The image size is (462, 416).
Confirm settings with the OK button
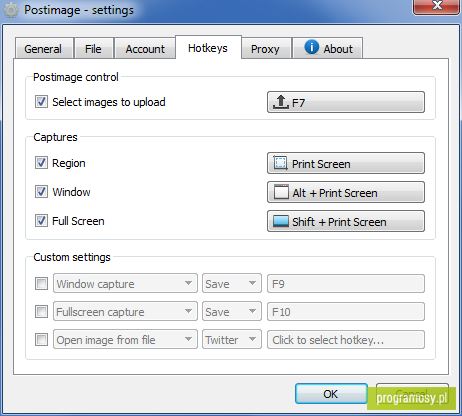click(x=331, y=394)
